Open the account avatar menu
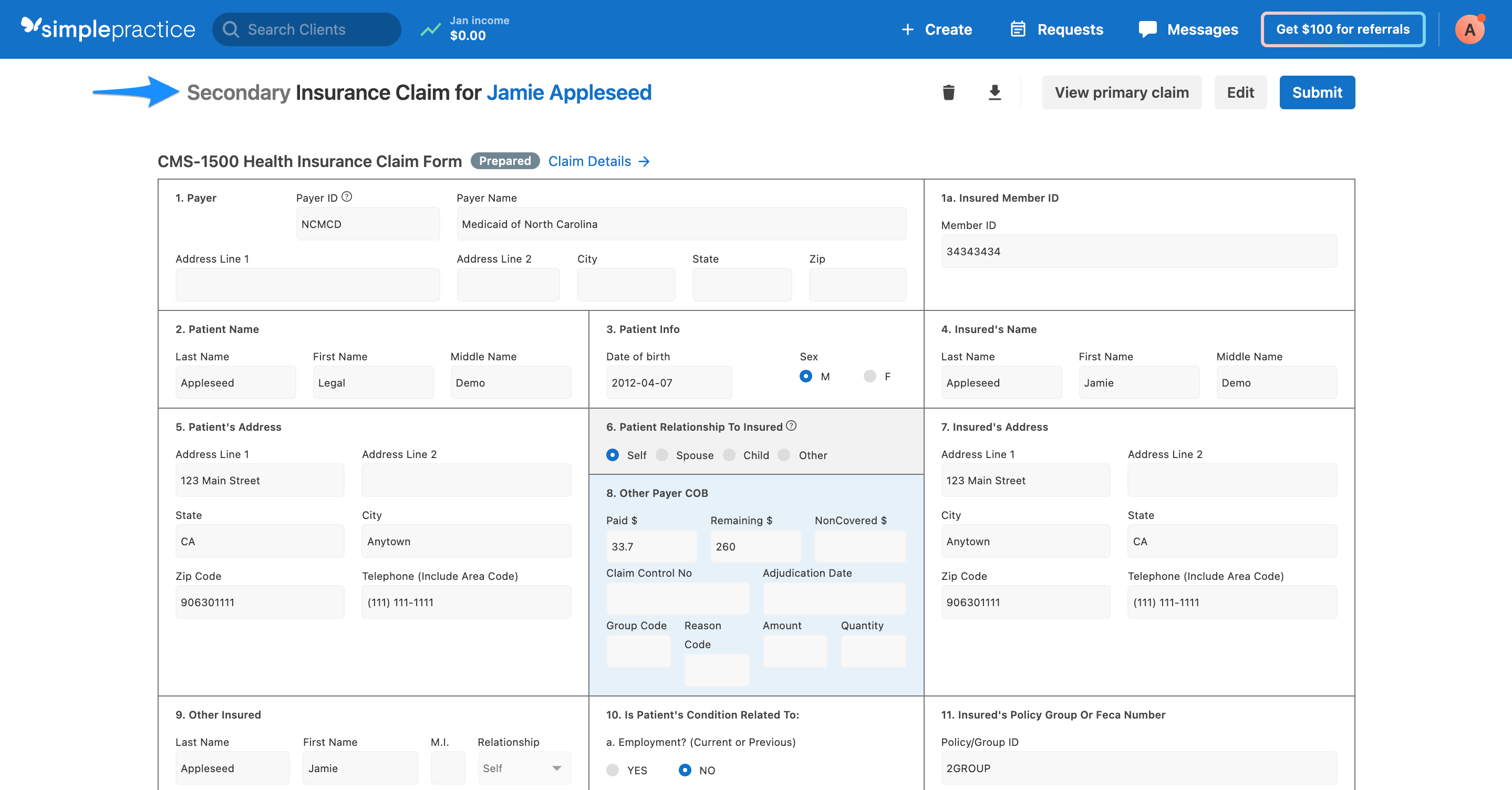1512x790 pixels. (x=1470, y=29)
